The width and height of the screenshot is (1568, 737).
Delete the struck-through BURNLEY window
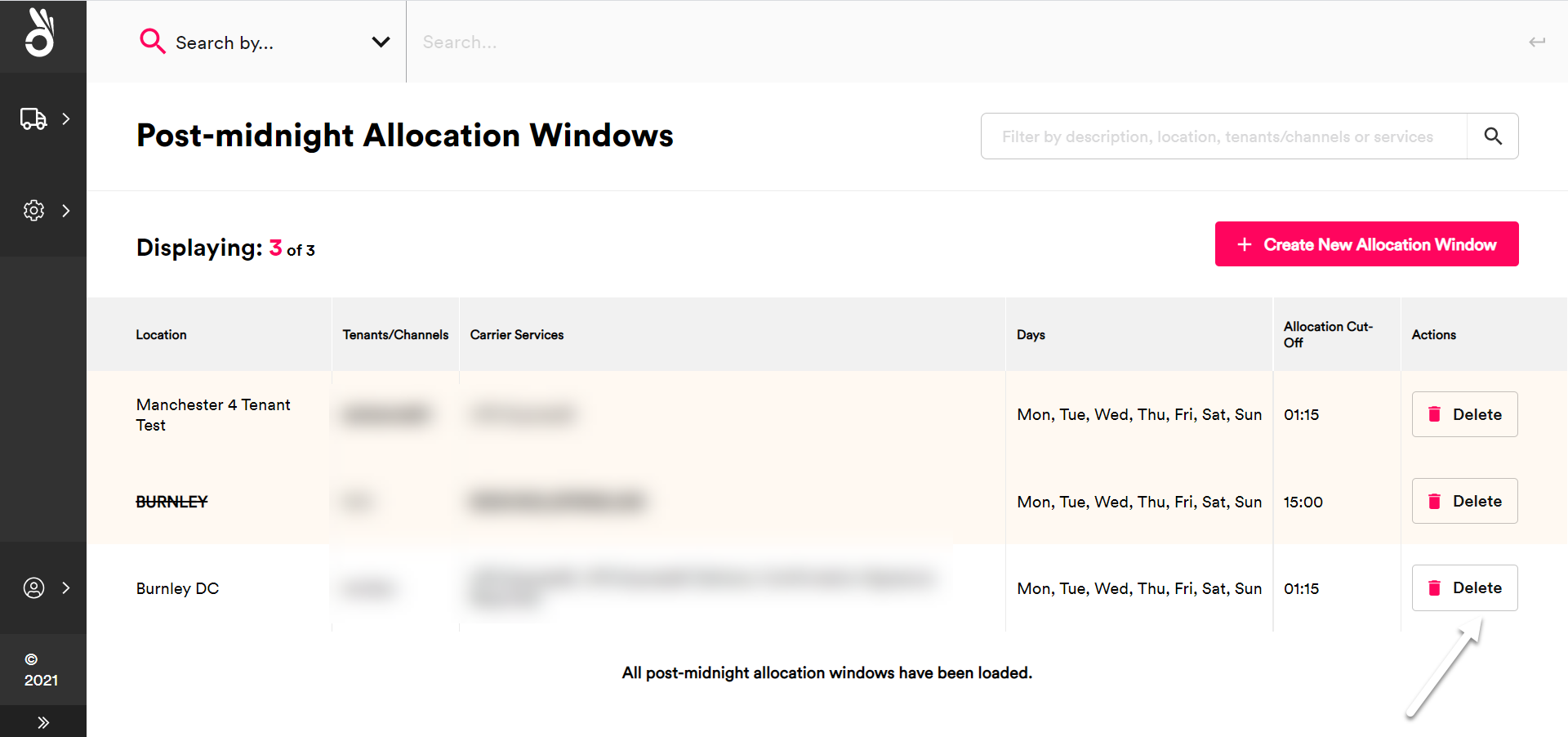coord(1464,501)
